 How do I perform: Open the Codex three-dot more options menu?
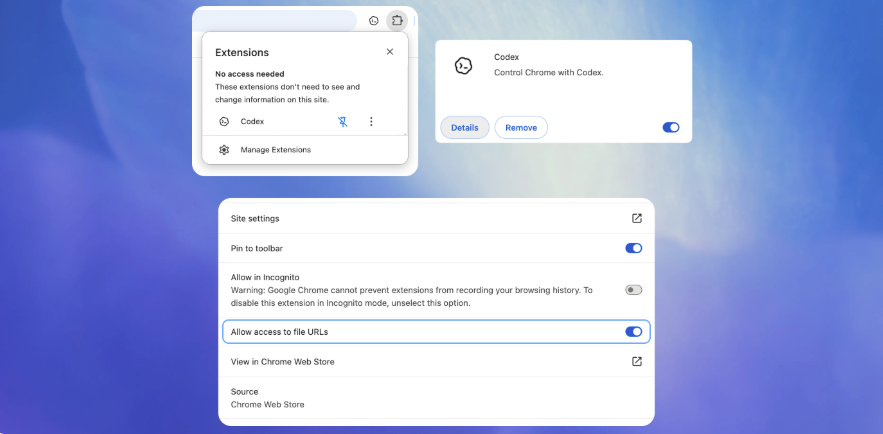click(x=371, y=122)
